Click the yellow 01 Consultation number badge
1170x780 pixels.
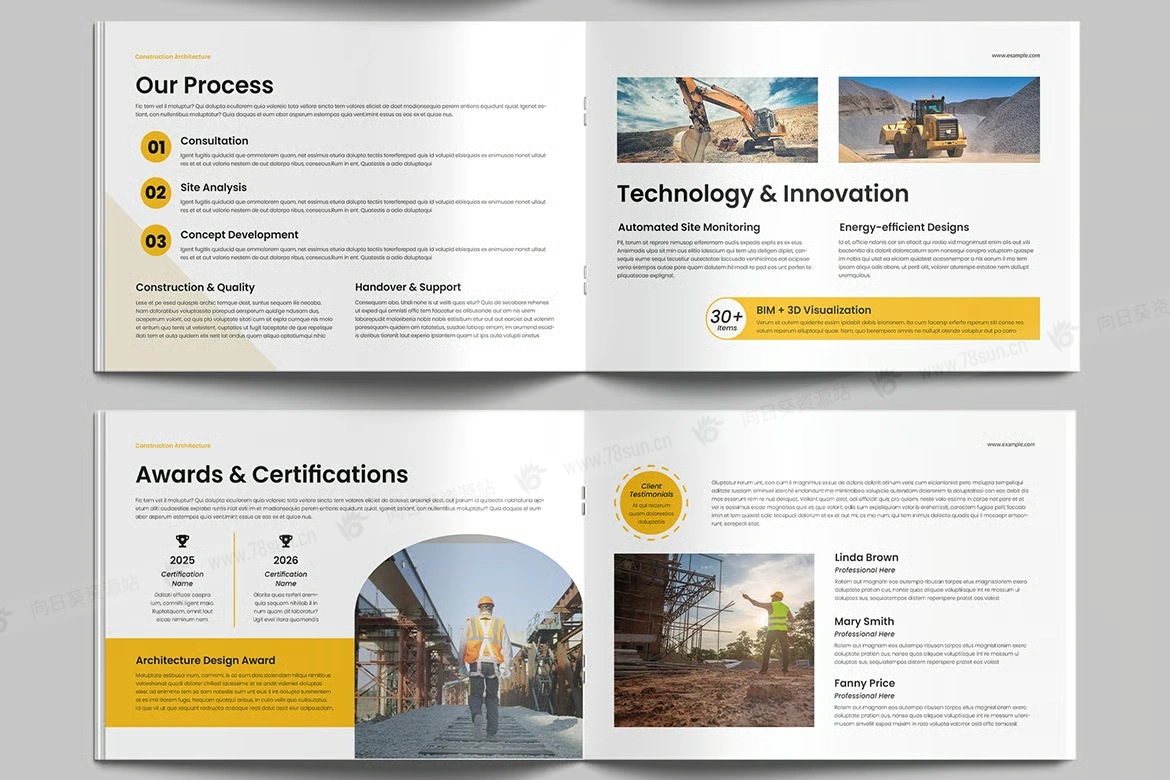click(x=156, y=147)
